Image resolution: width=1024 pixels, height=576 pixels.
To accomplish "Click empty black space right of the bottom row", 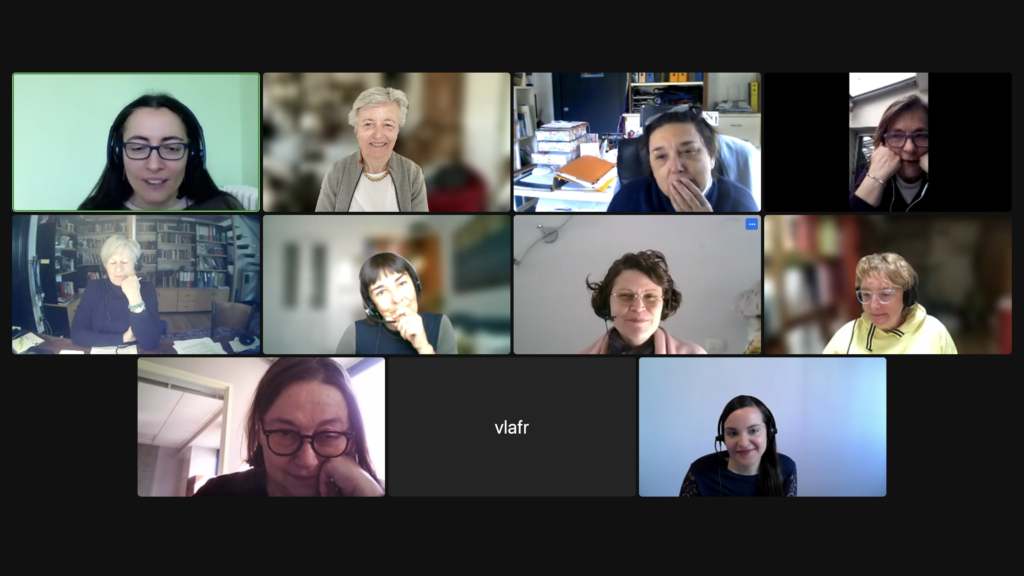I will [x=955, y=426].
